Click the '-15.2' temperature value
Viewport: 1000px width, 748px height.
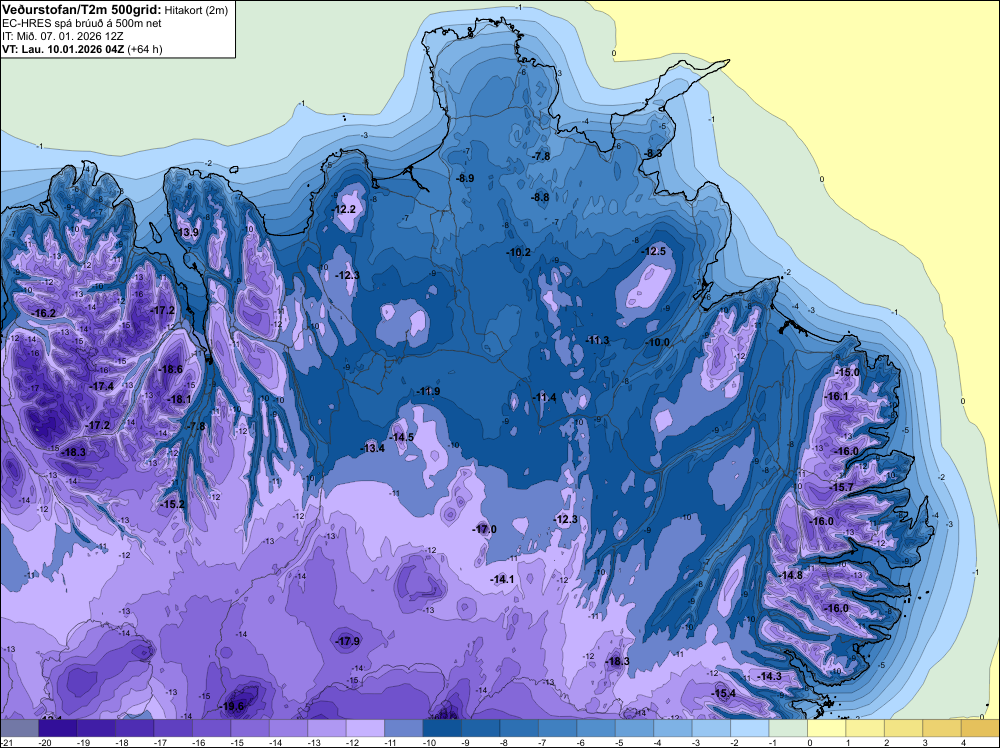[x=172, y=504]
